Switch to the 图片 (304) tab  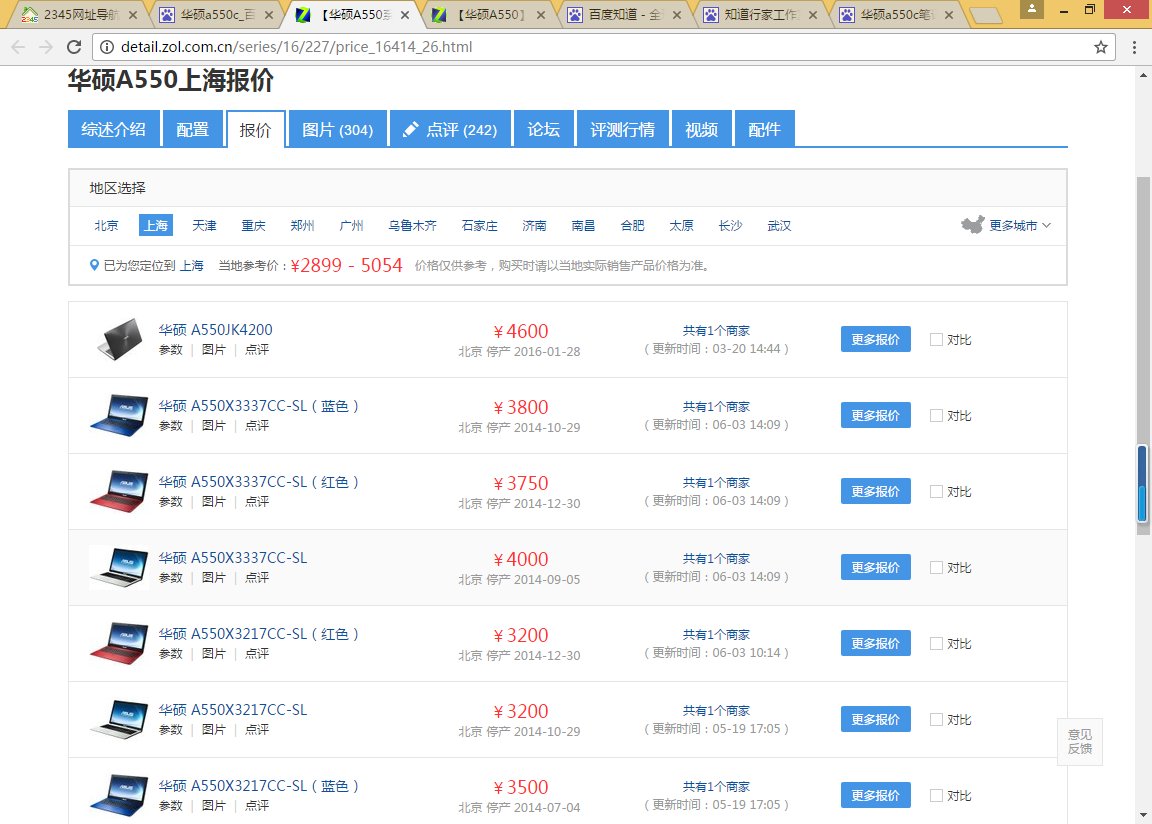(x=337, y=130)
